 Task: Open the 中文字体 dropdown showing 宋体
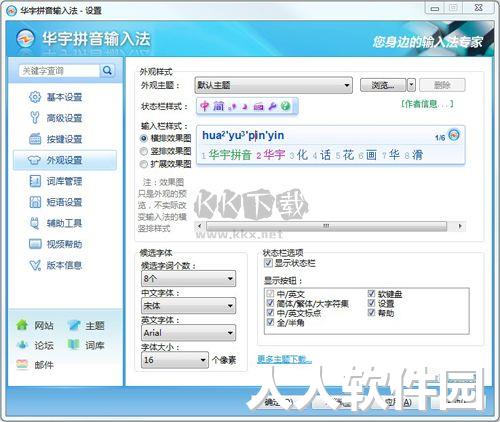pos(188,306)
